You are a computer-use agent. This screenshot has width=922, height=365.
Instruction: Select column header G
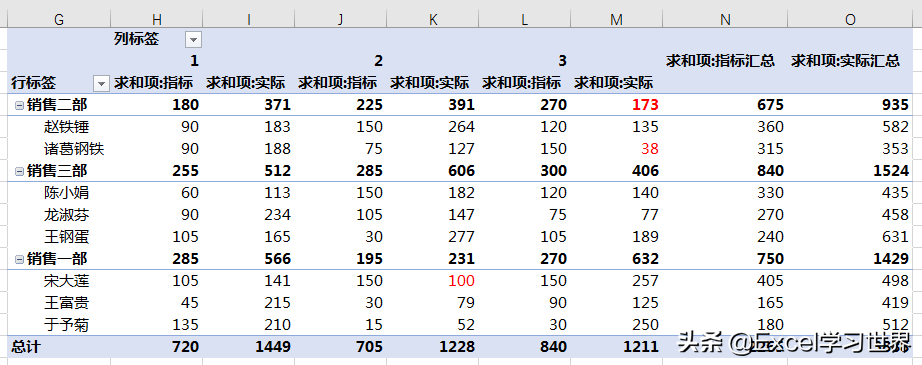(59, 20)
